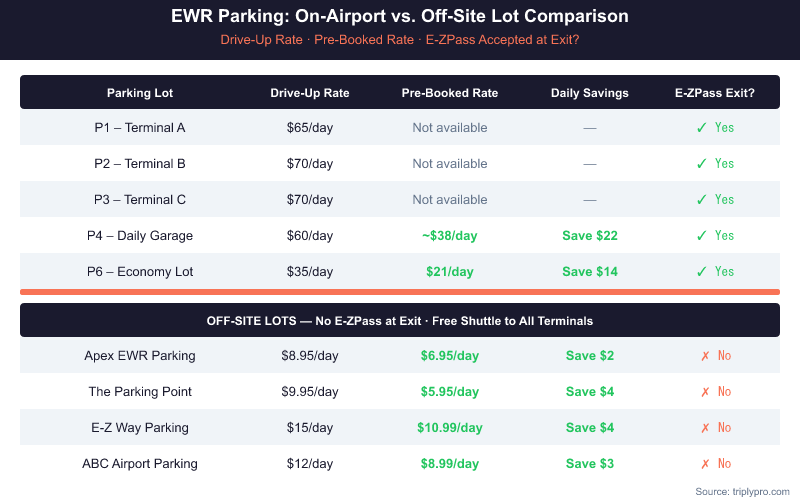The image size is (800, 500).
Task: Click the OFF-SITE LOTS section header
Action: [x=400, y=321]
